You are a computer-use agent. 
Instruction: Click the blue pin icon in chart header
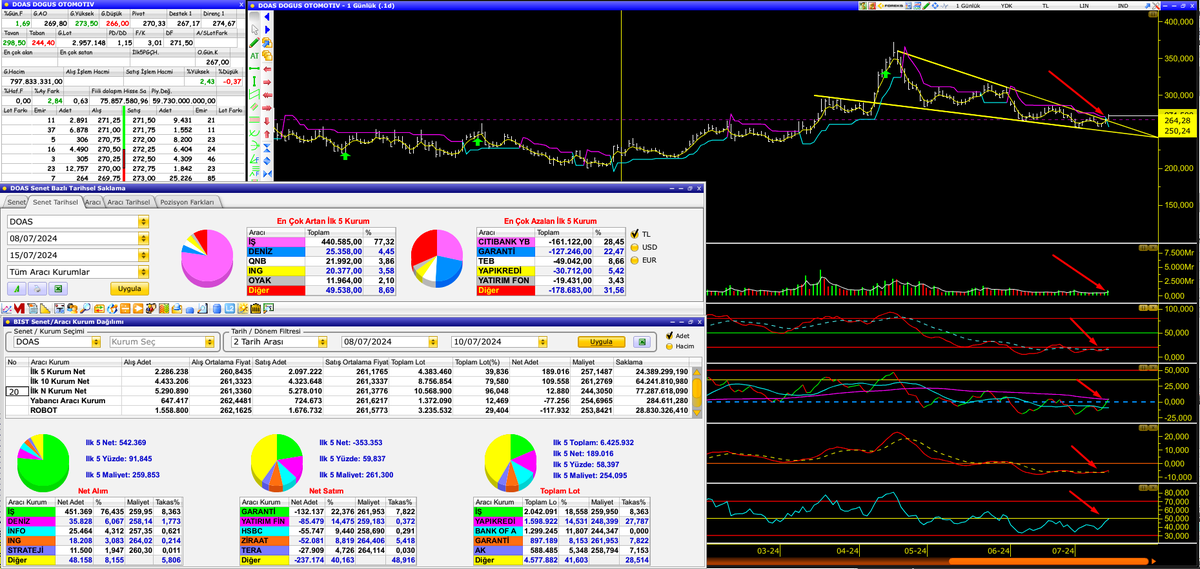point(1147,6)
